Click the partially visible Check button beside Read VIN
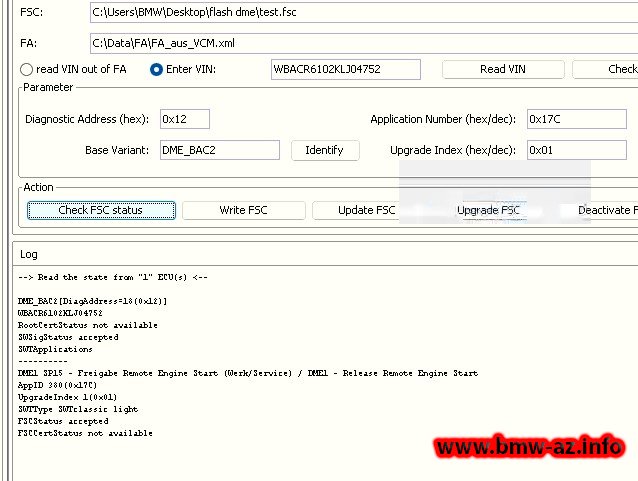The height and width of the screenshot is (481, 638). click(x=608, y=69)
